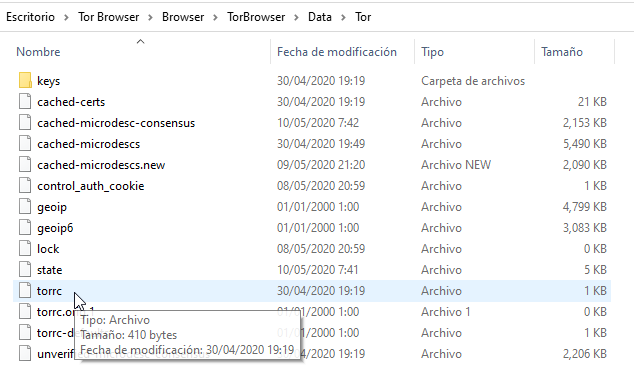This screenshot has width=634, height=376.
Task: Select the cached-certs file name
Action: coord(71,102)
